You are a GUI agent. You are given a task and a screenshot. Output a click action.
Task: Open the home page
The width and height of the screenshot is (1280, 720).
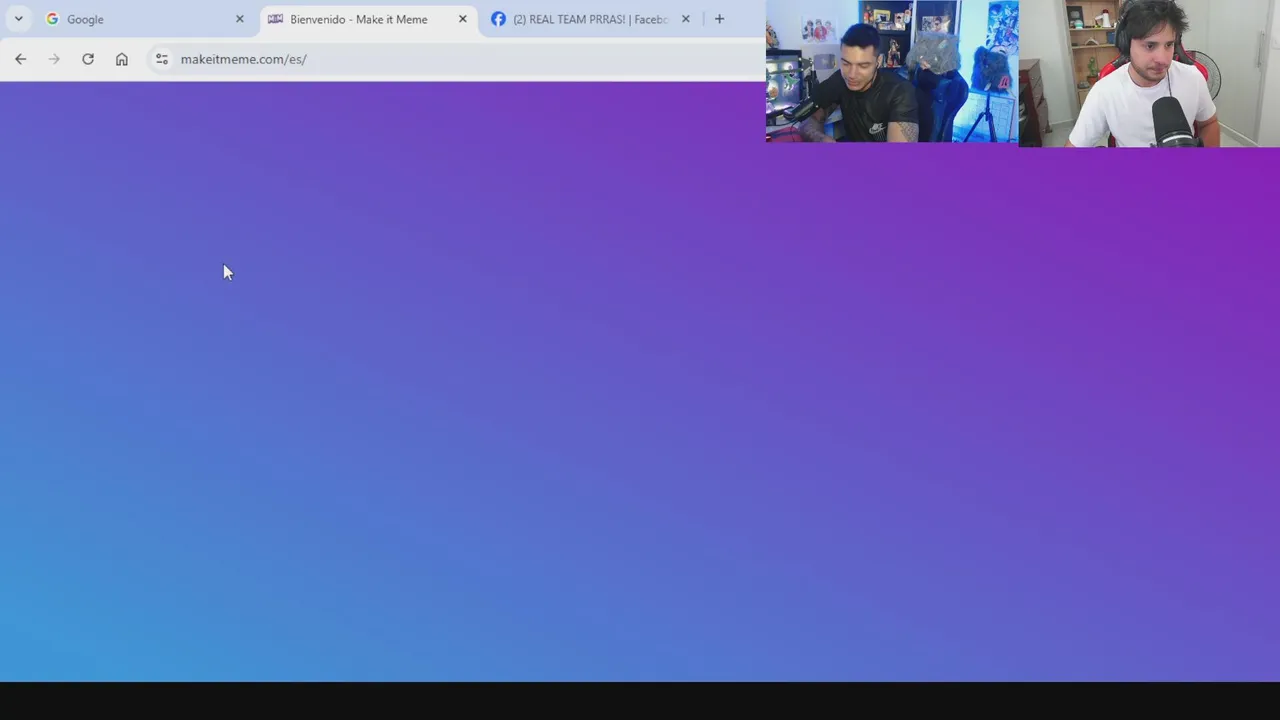coord(122,59)
